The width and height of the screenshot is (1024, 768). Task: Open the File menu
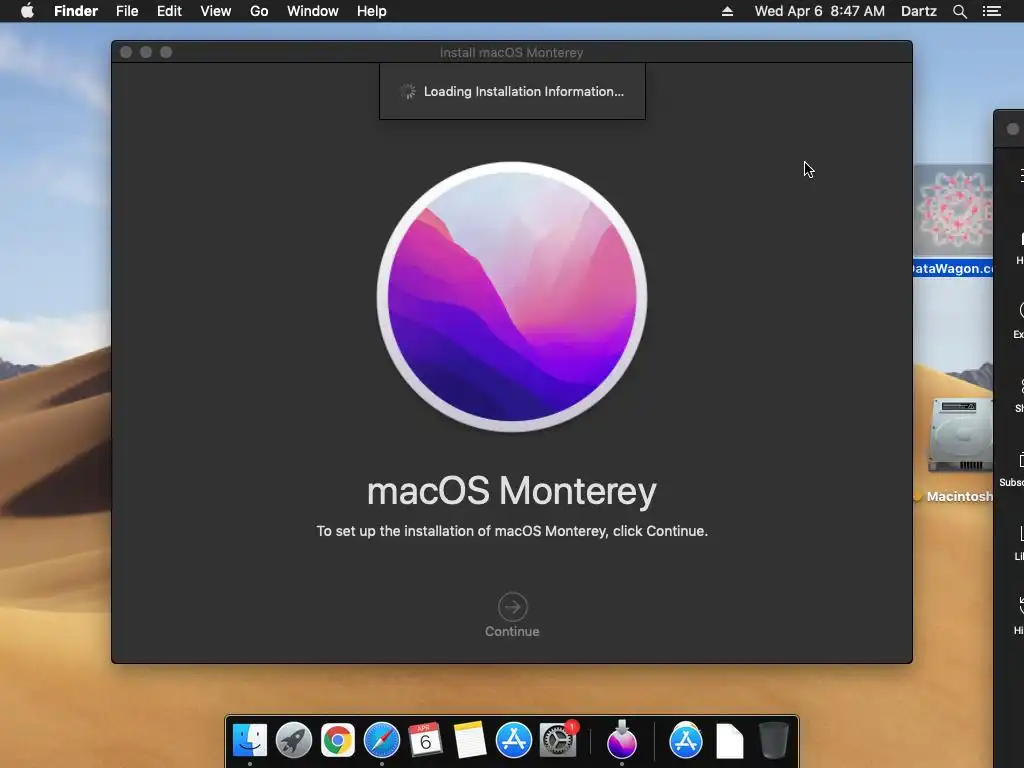coord(127,11)
